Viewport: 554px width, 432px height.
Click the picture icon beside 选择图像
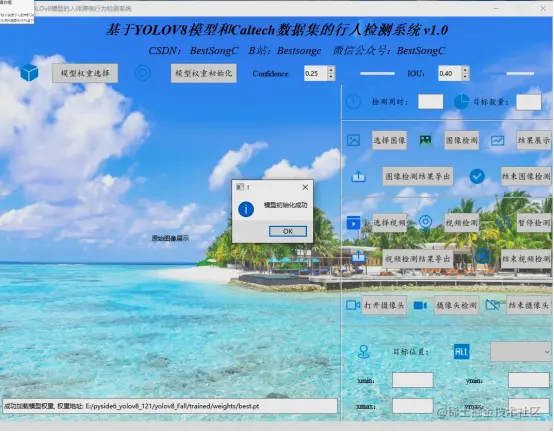point(353,140)
